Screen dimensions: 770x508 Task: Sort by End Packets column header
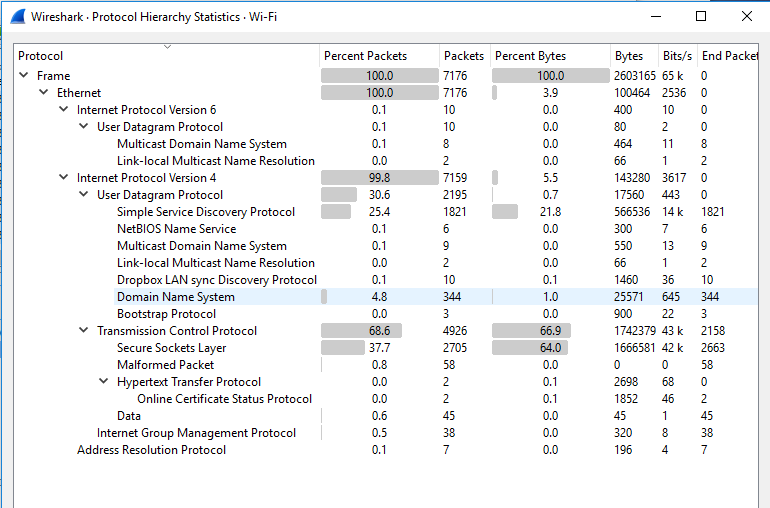tap(729, 56)
